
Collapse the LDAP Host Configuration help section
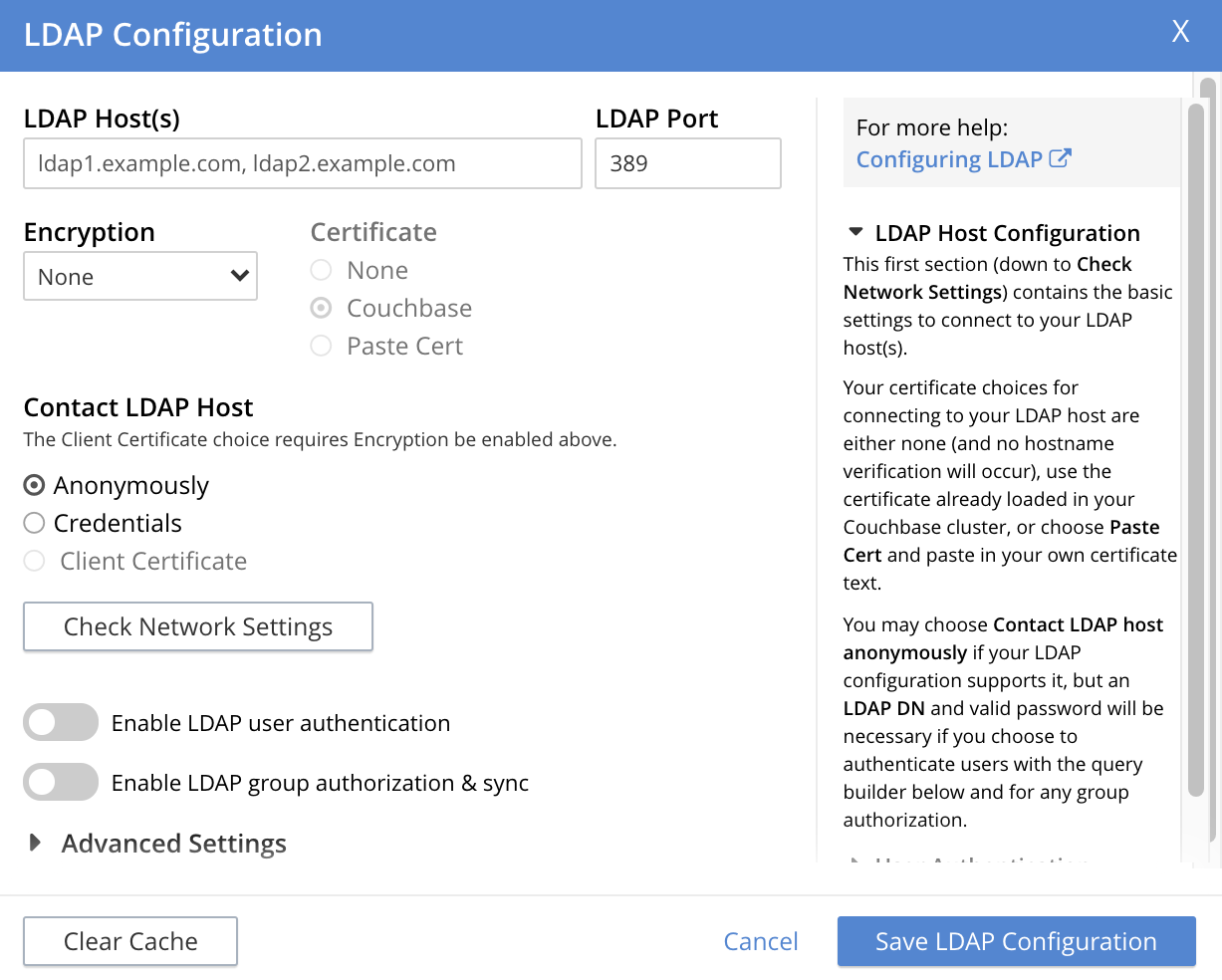855,232
